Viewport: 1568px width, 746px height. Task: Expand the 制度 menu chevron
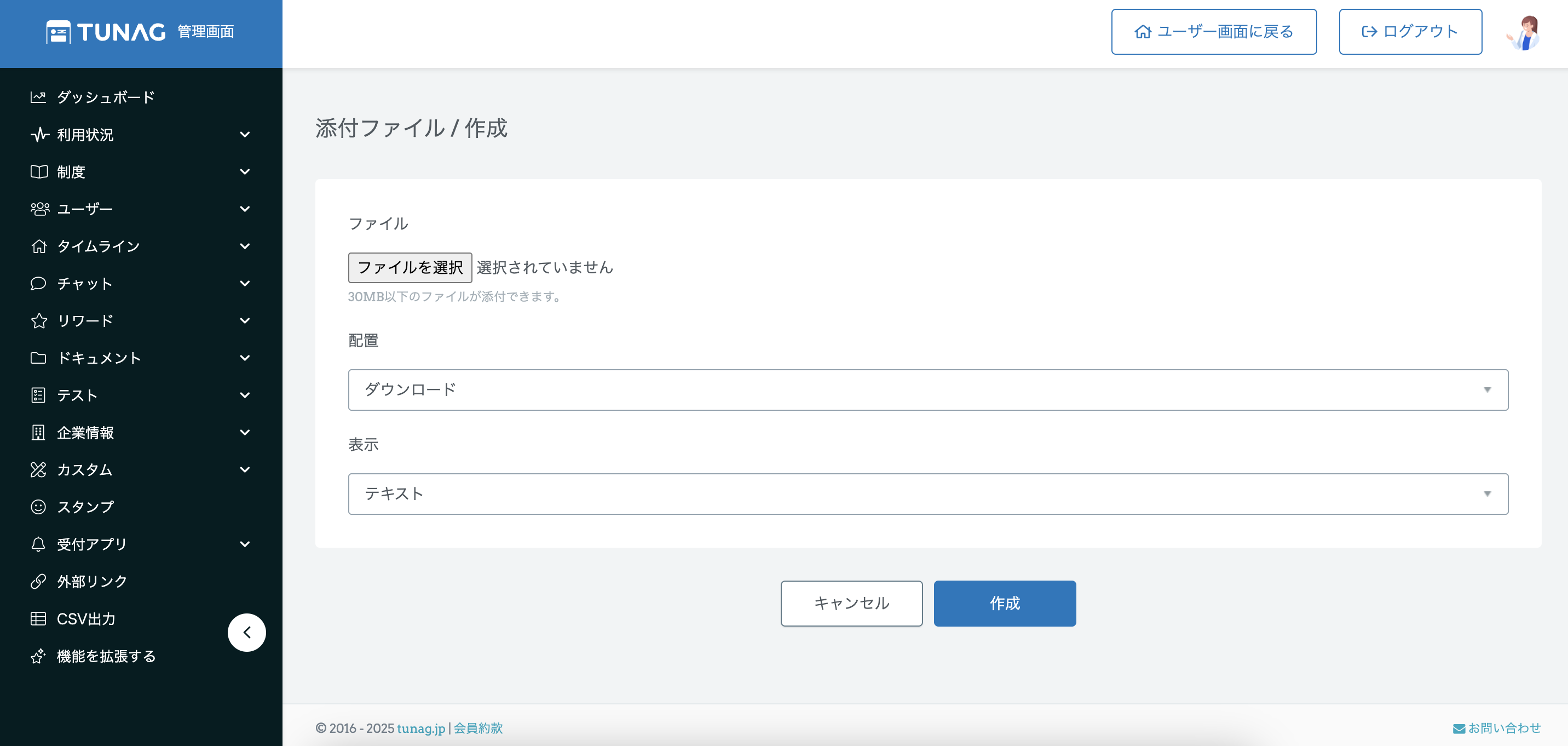coord(245,172)
